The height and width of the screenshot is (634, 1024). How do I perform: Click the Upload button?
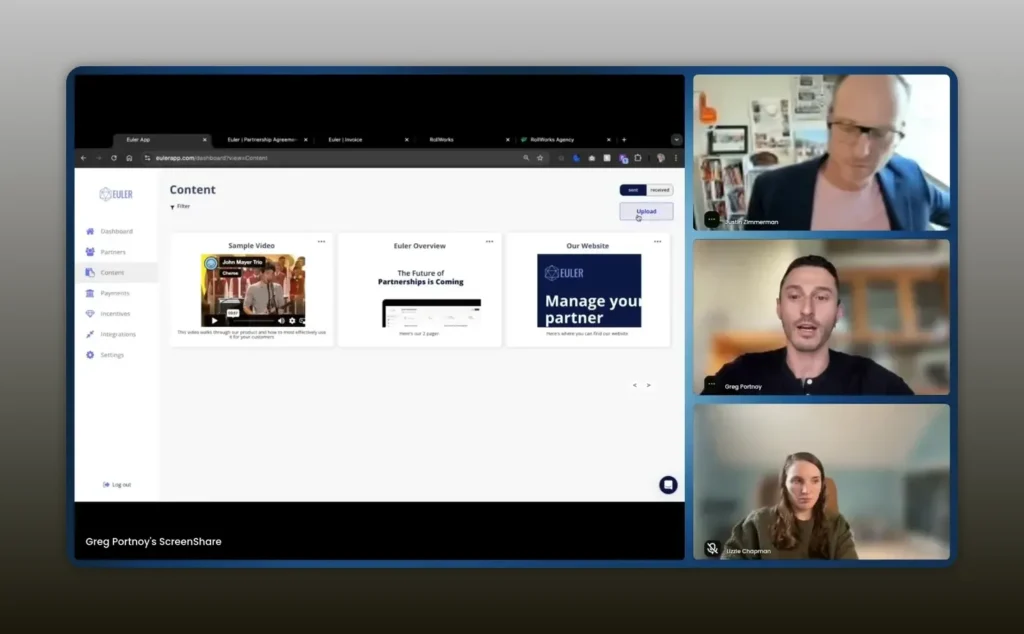pyautogui.click(x=646, y=211)
